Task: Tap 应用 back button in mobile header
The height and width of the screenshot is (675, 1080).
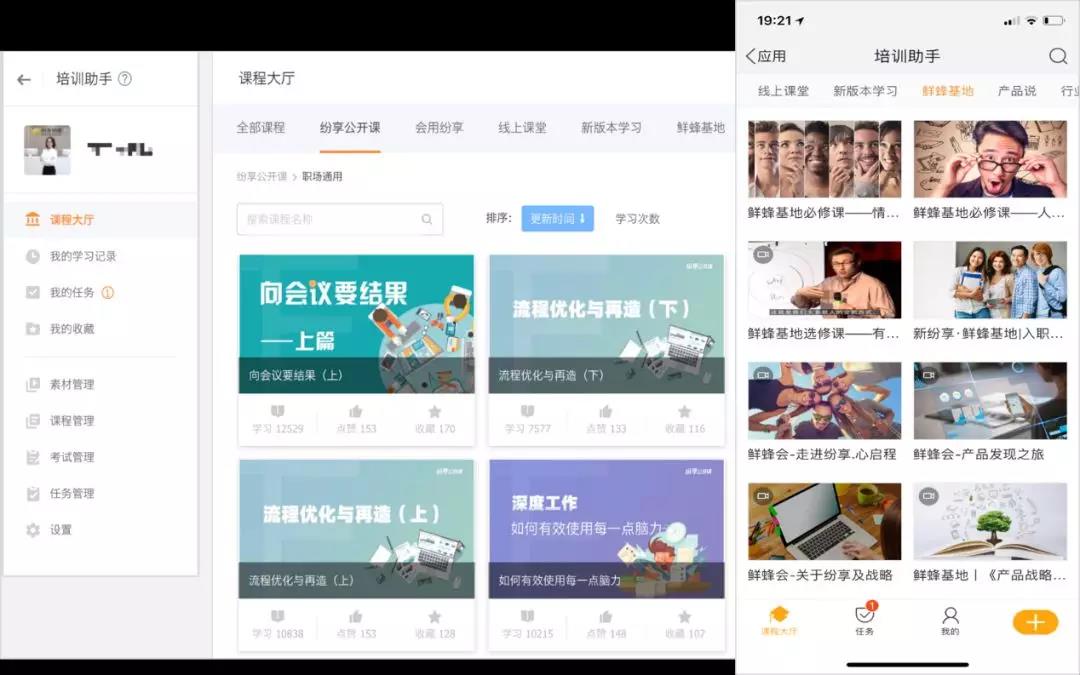Action: click(x=766, y=56)
